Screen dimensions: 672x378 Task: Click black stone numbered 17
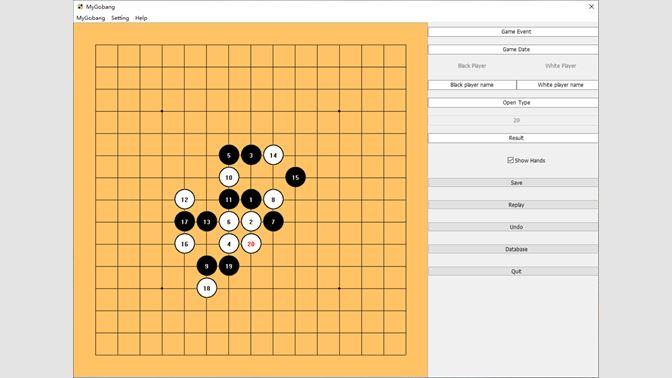[185, 222]
